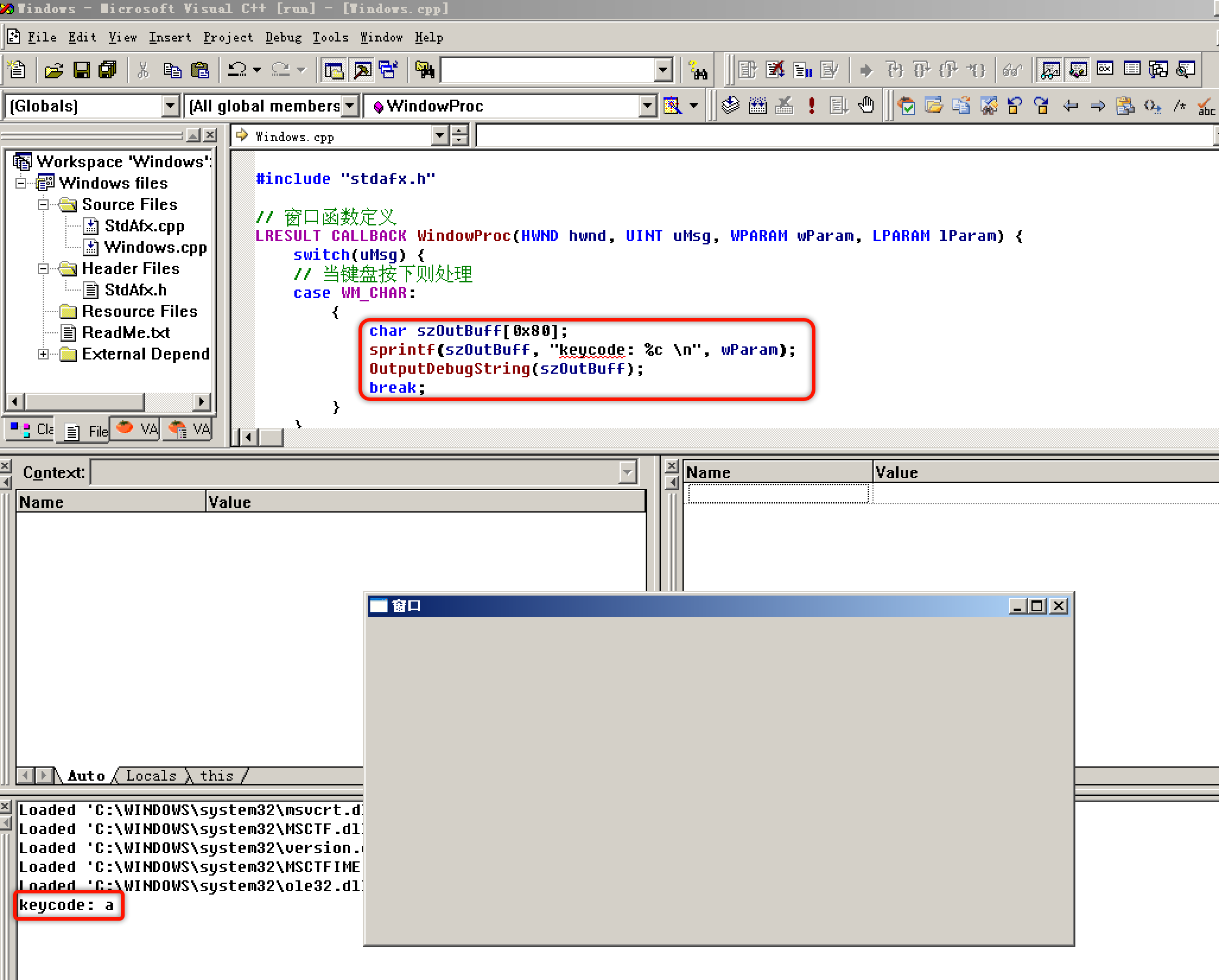Open the Debug menu
The height and width of the screenshot is (980, 1219).
tap(283, 37)
